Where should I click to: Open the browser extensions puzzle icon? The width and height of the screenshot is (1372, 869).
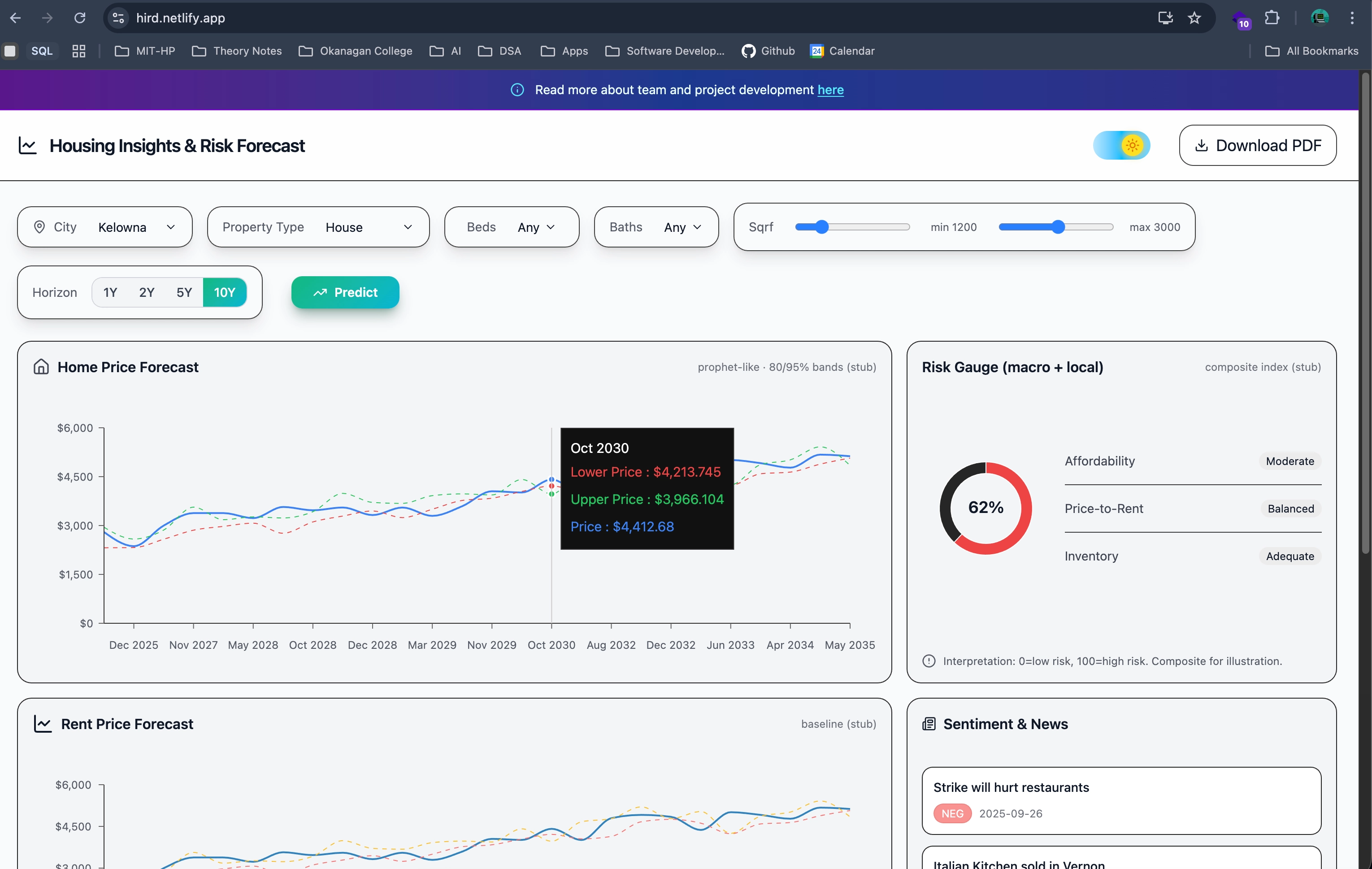click(x=1272, y=17)
